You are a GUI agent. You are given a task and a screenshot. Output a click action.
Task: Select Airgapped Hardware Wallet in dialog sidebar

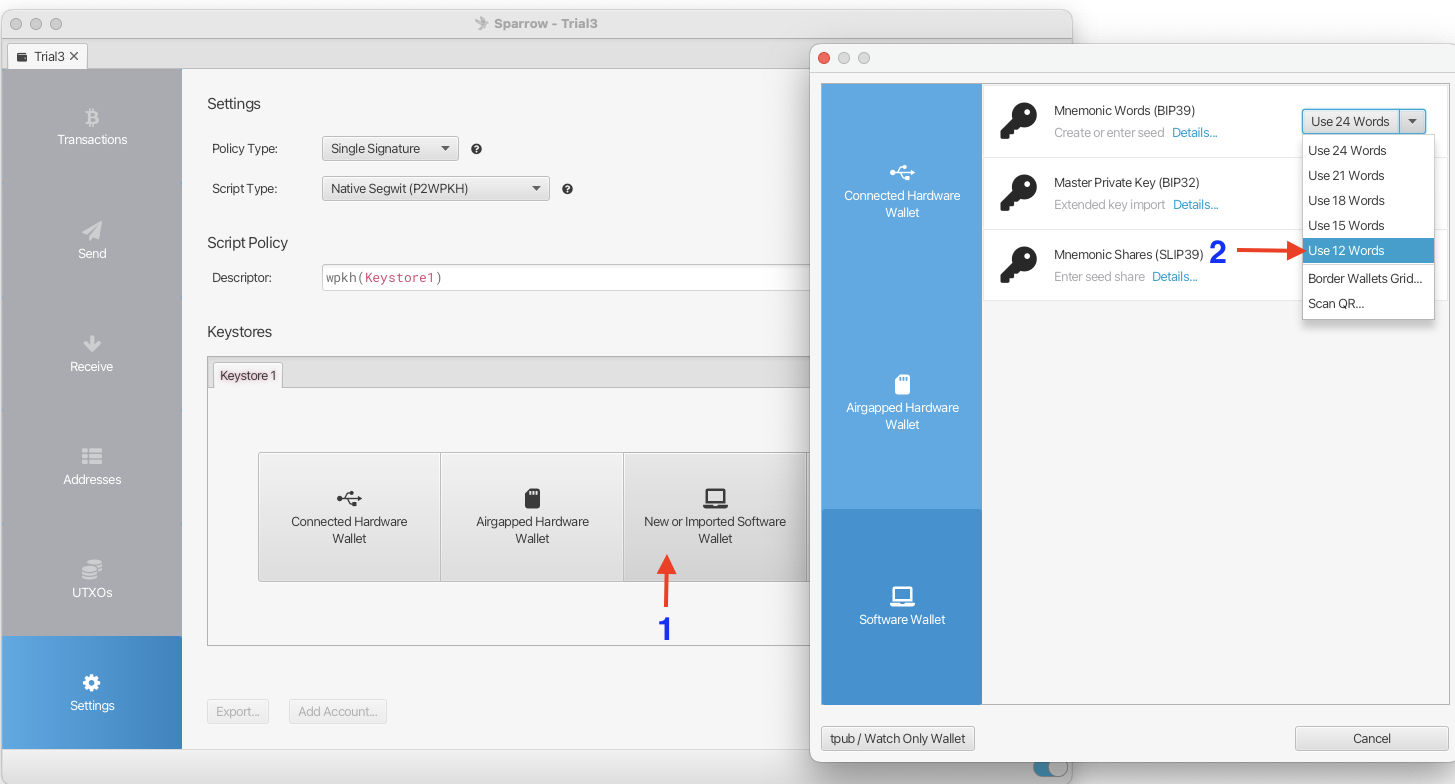pyautogui.click(x=902, y=402)
